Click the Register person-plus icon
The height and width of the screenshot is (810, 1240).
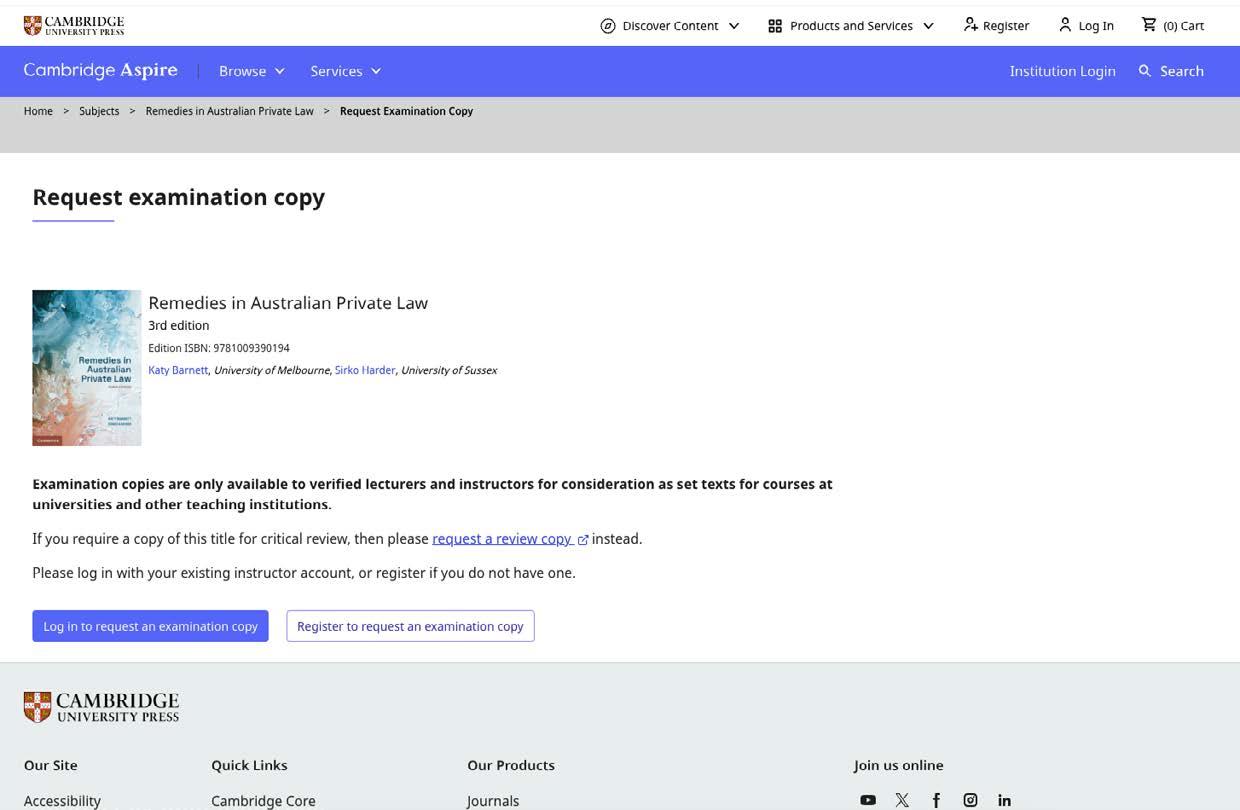pyautogui.click(x=970, y=25)
